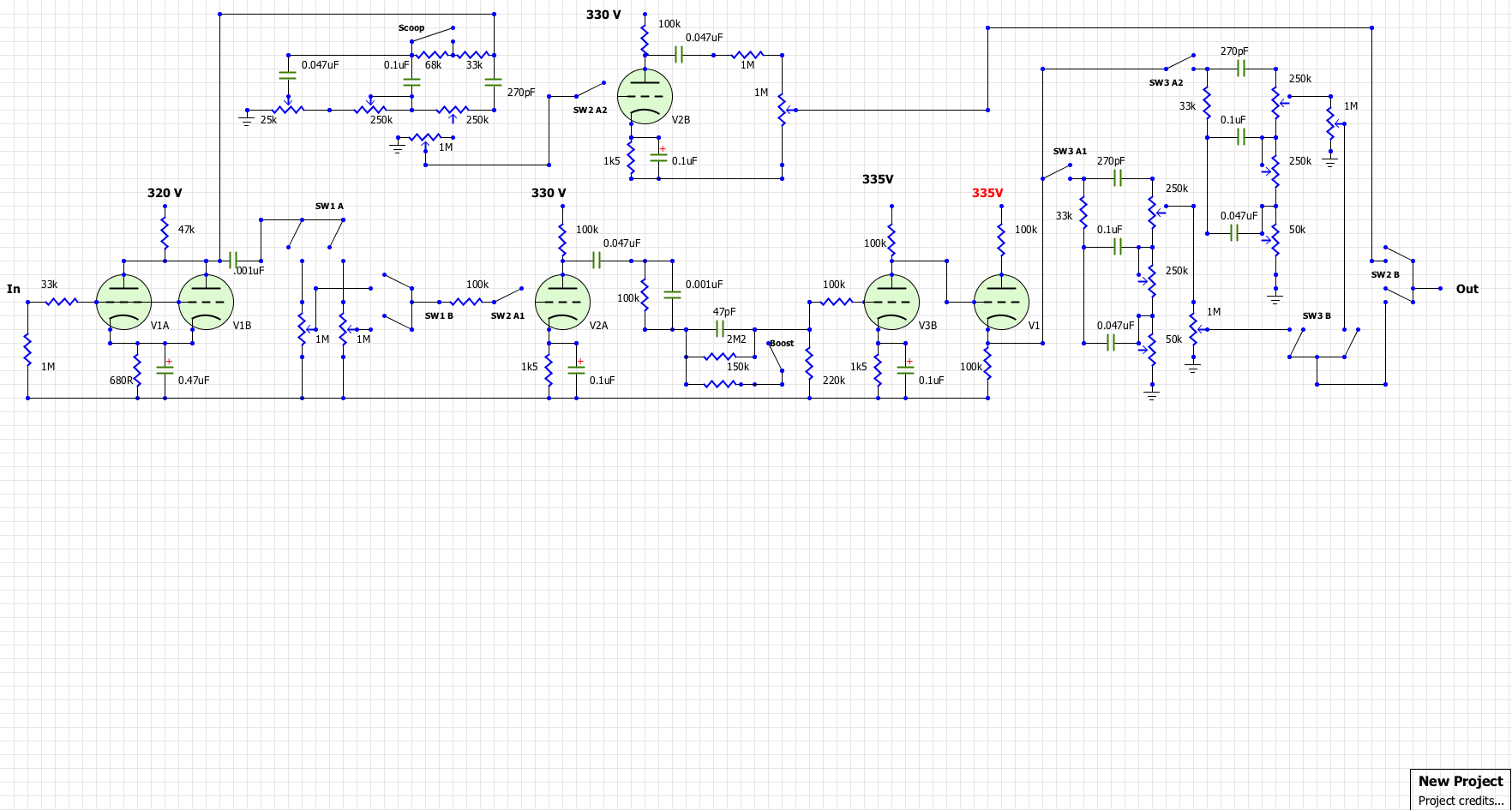Image resolution: width=1512 pixels, height=810 pixels.
Task: Click the 47k plate resistor
Action: (x=165, y=233)
